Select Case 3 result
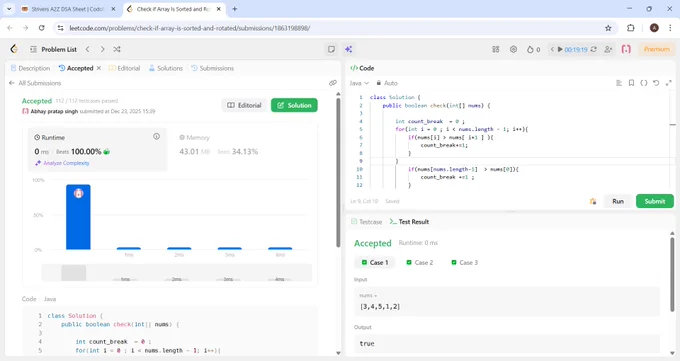Image resolution: width=680 pixels, height=361 pixels. [x=464, y=263]
